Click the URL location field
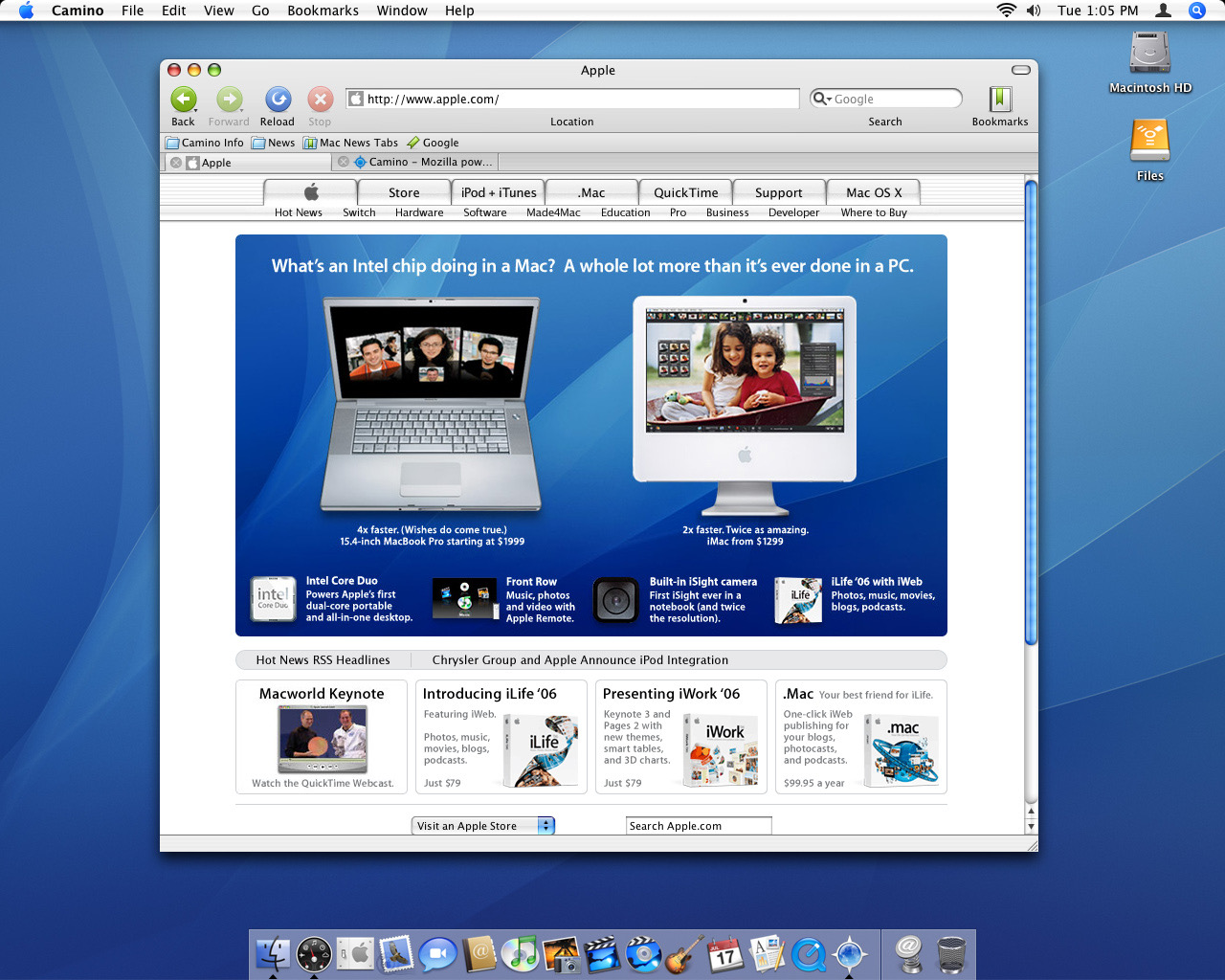Viewport: 1225px width, 980px height. 574,99
